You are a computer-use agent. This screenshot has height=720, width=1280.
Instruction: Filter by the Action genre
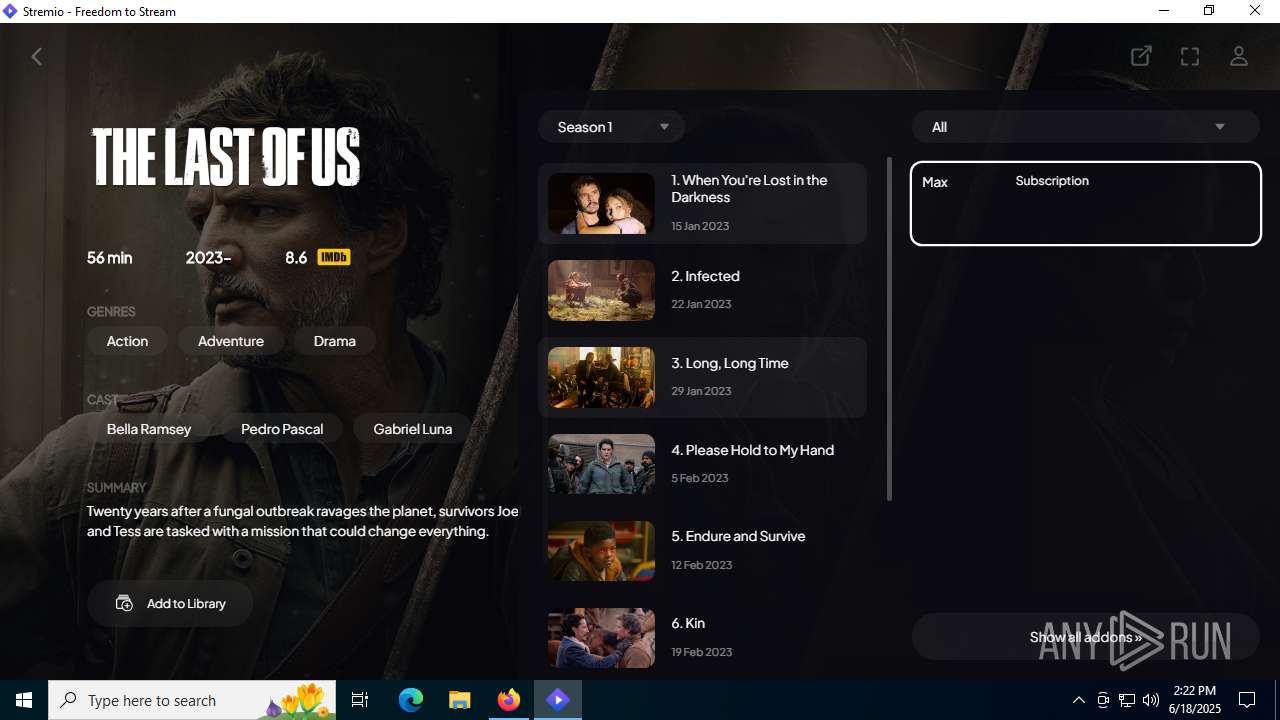[127, 341]
